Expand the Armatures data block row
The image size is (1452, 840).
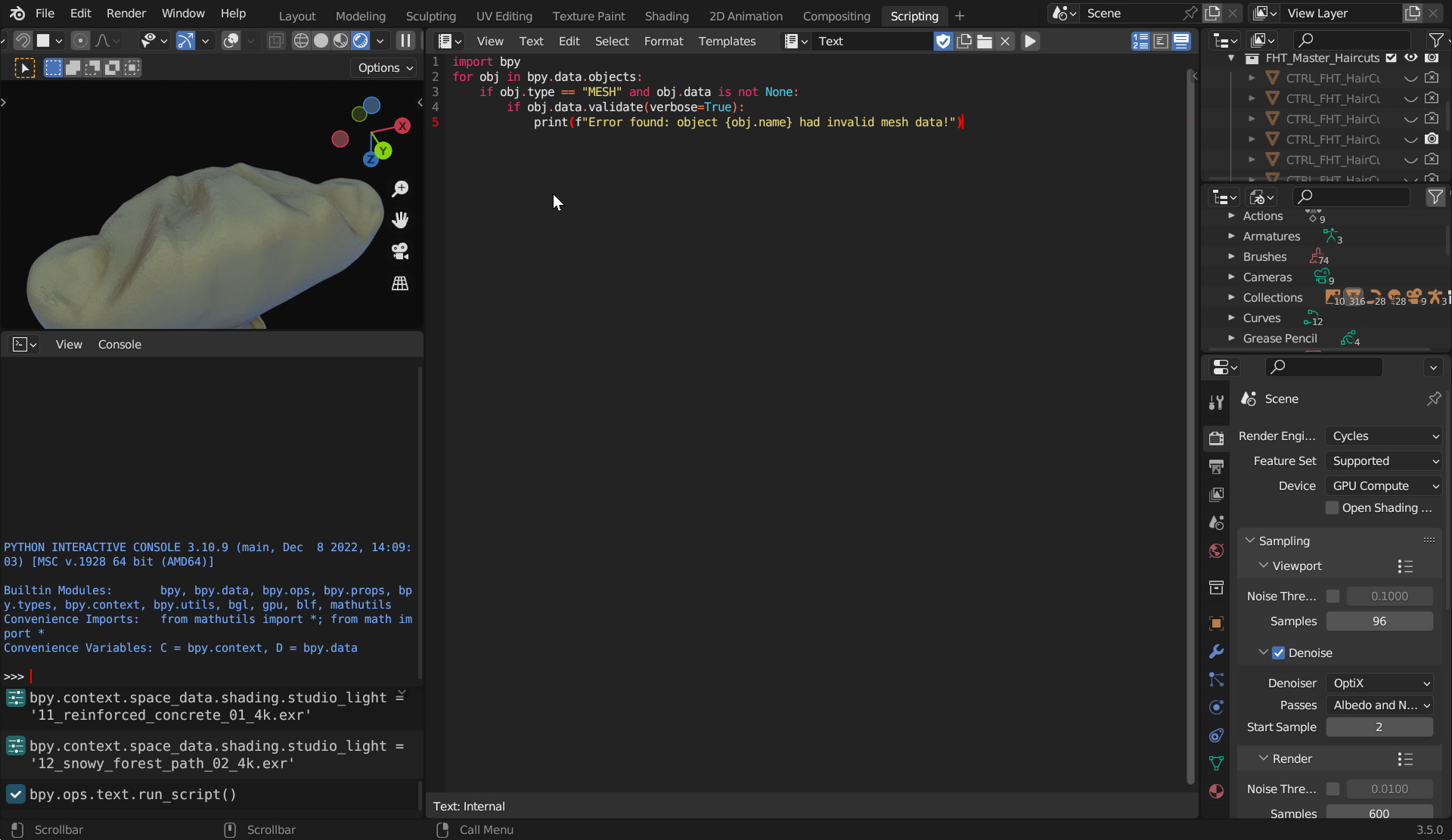[1231, 237]
